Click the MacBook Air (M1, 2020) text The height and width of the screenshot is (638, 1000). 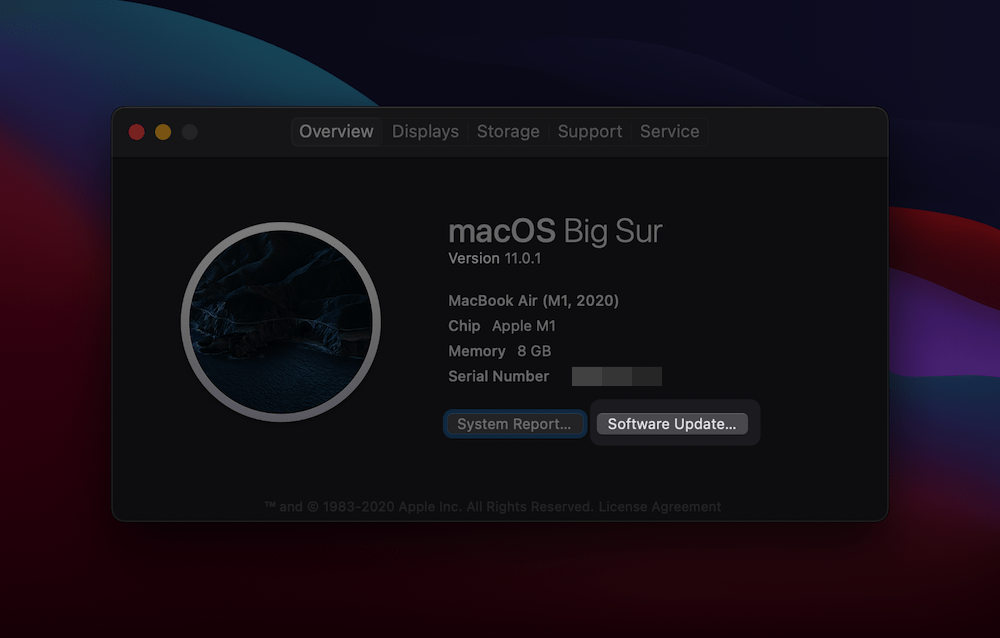tap(533, 300)
